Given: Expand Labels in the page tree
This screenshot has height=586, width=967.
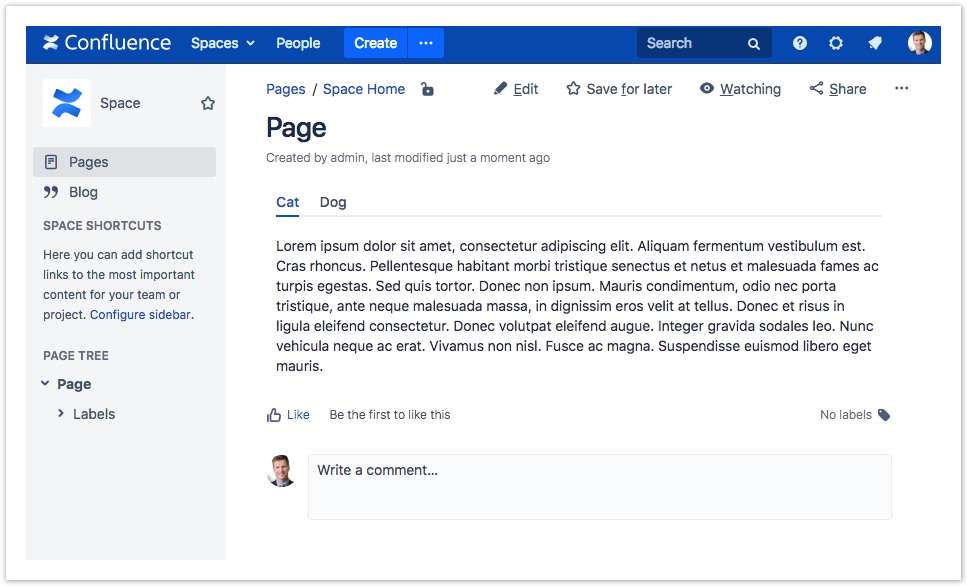Looking at the screenshot, I should click(60, 413).
